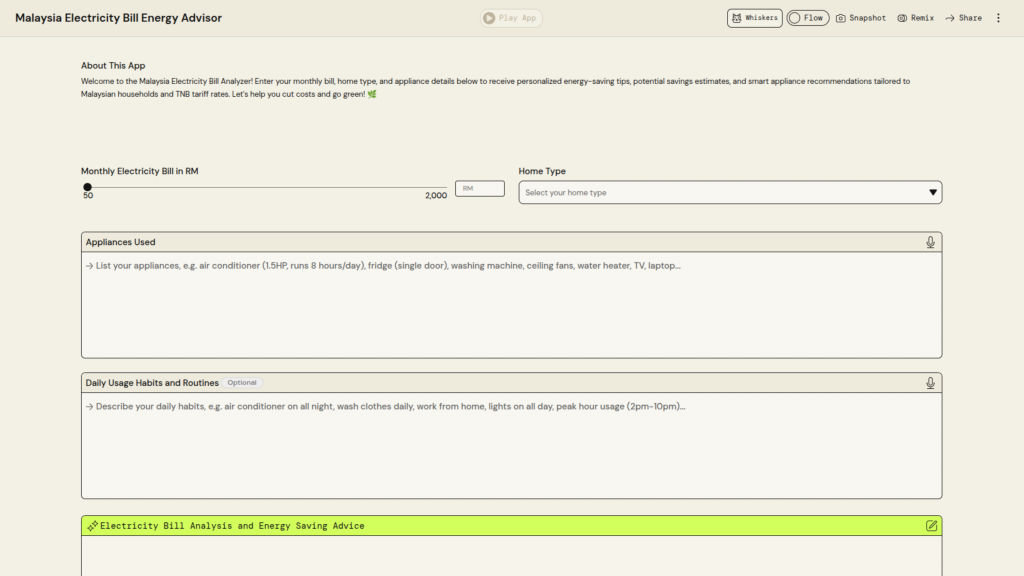Click the Share button

963,18
